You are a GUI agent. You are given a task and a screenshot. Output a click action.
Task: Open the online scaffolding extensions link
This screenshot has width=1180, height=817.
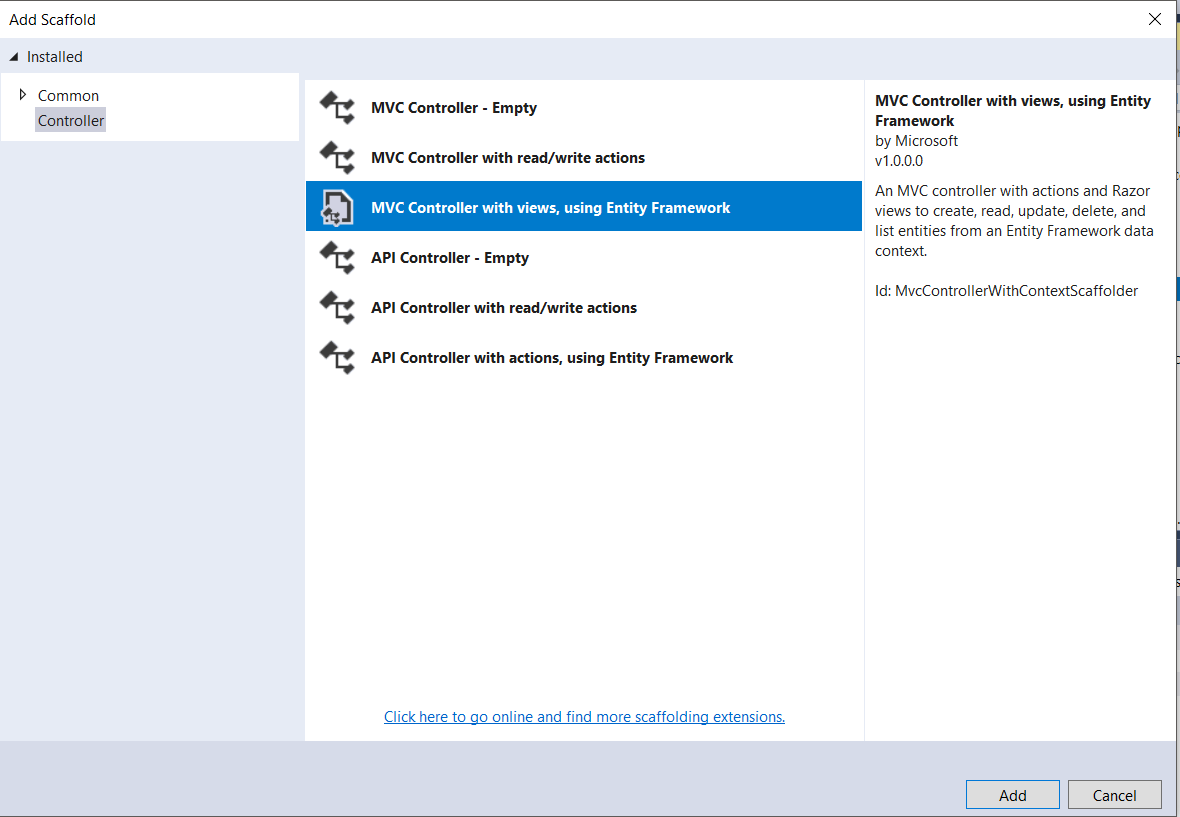(x=584, y=716)
